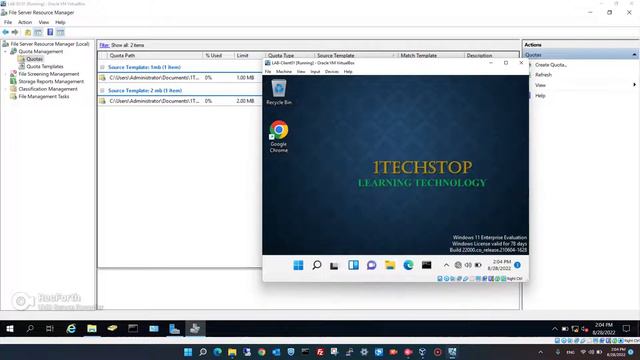
Task: Open the Help menu of File Server Resource Manager
Action: 60,22
